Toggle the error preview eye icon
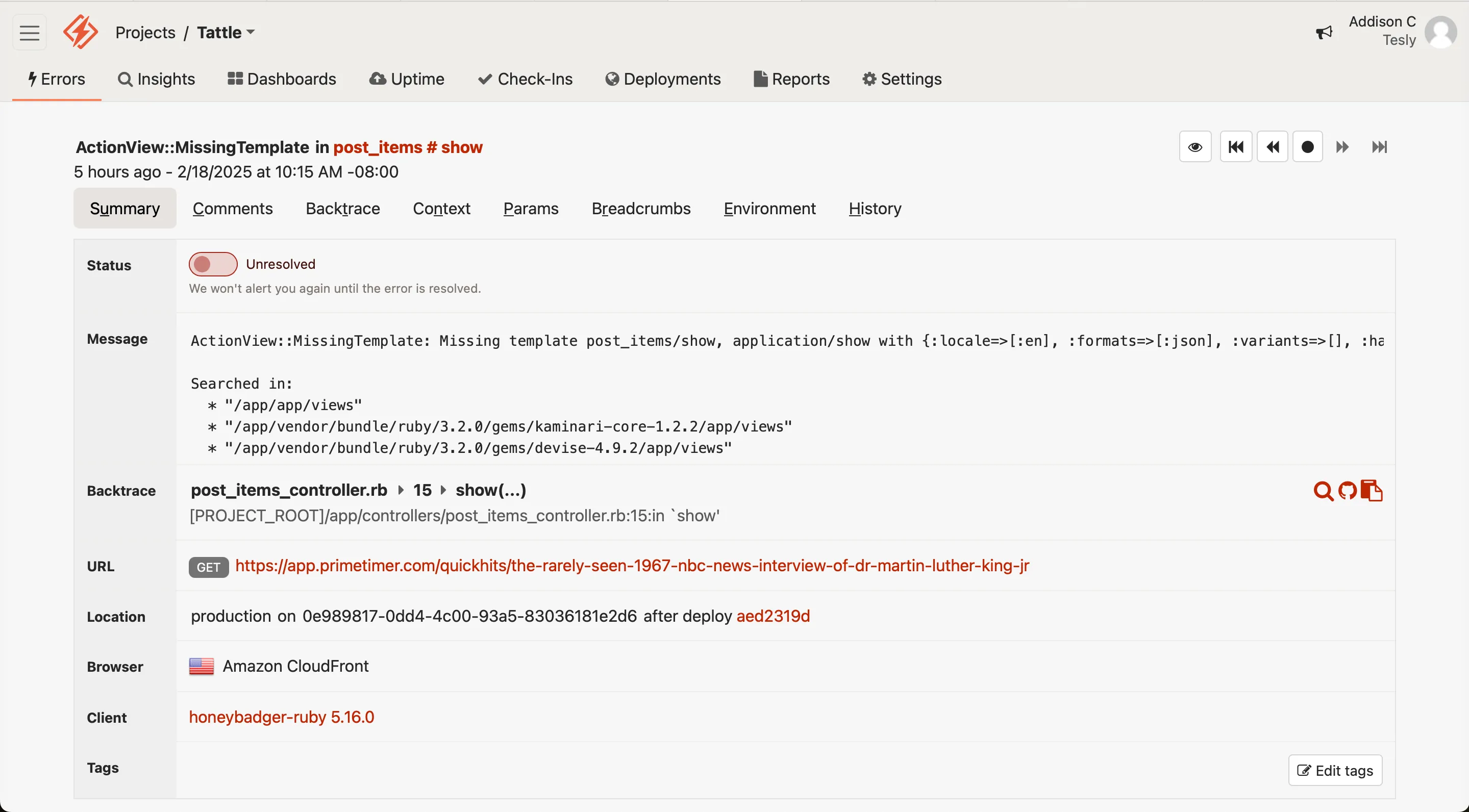 [x=1194, y=146]
